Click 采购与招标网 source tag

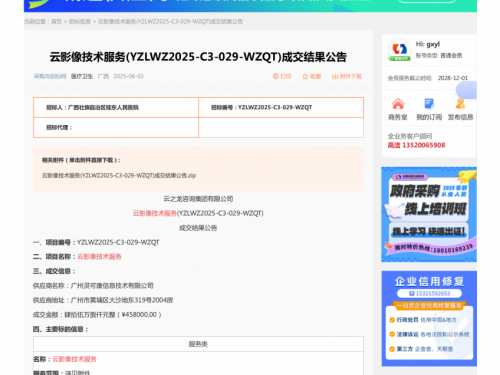50,76
